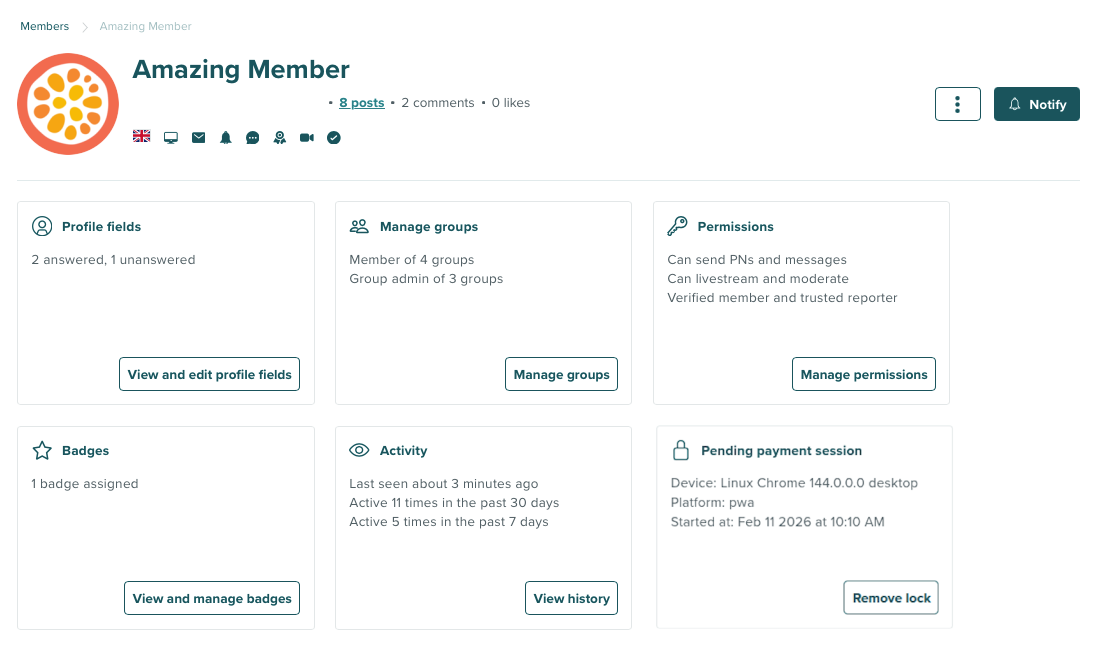The height and width of the screenshot is (656, 1111).
Task: Select the desktop device icon
Action: [171, 137]
